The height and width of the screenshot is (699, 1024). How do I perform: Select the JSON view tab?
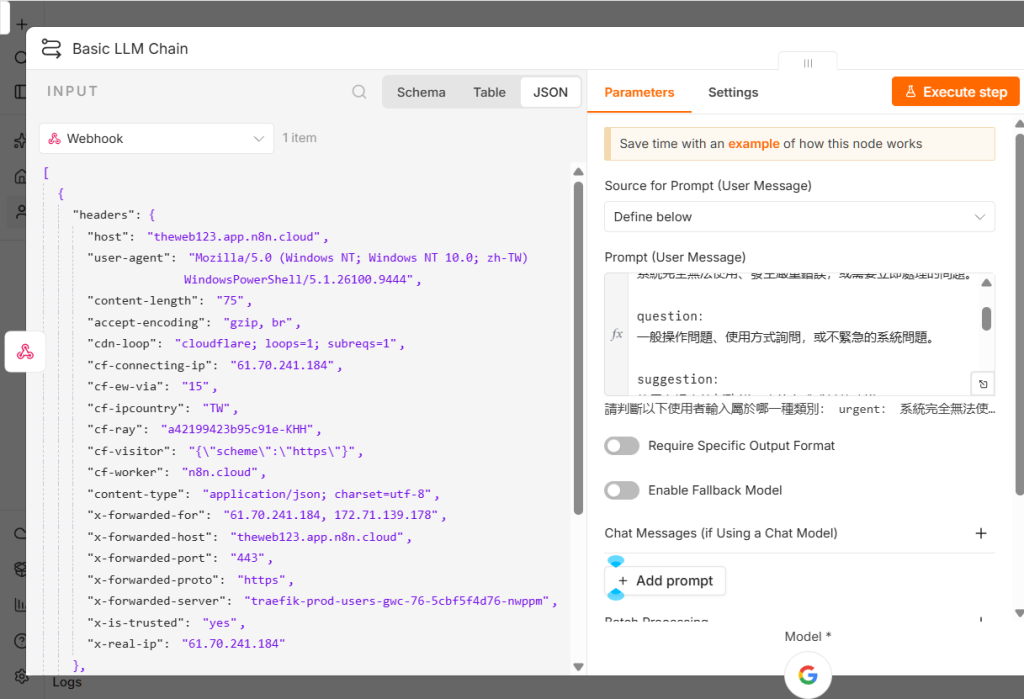[x=551, y=92]
